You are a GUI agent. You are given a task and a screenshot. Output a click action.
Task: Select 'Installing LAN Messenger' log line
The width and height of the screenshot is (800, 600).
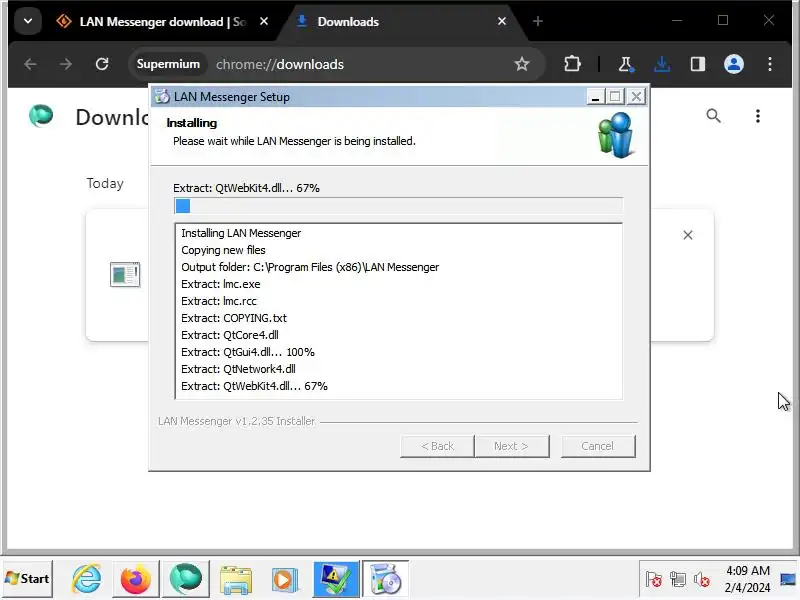click(241, 233)
